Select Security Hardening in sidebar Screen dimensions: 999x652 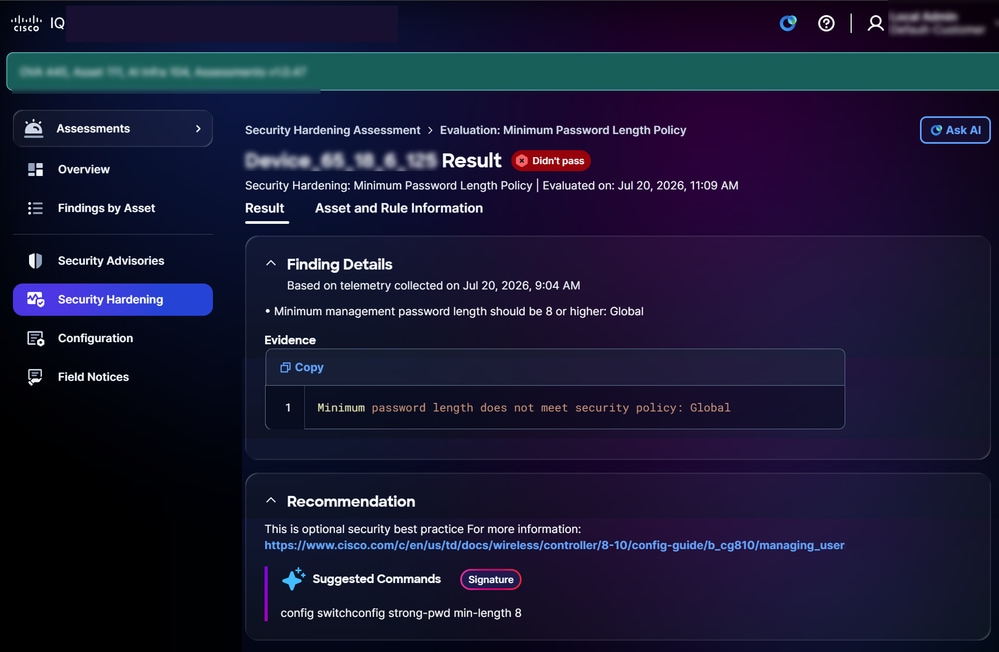pos(113,300)
